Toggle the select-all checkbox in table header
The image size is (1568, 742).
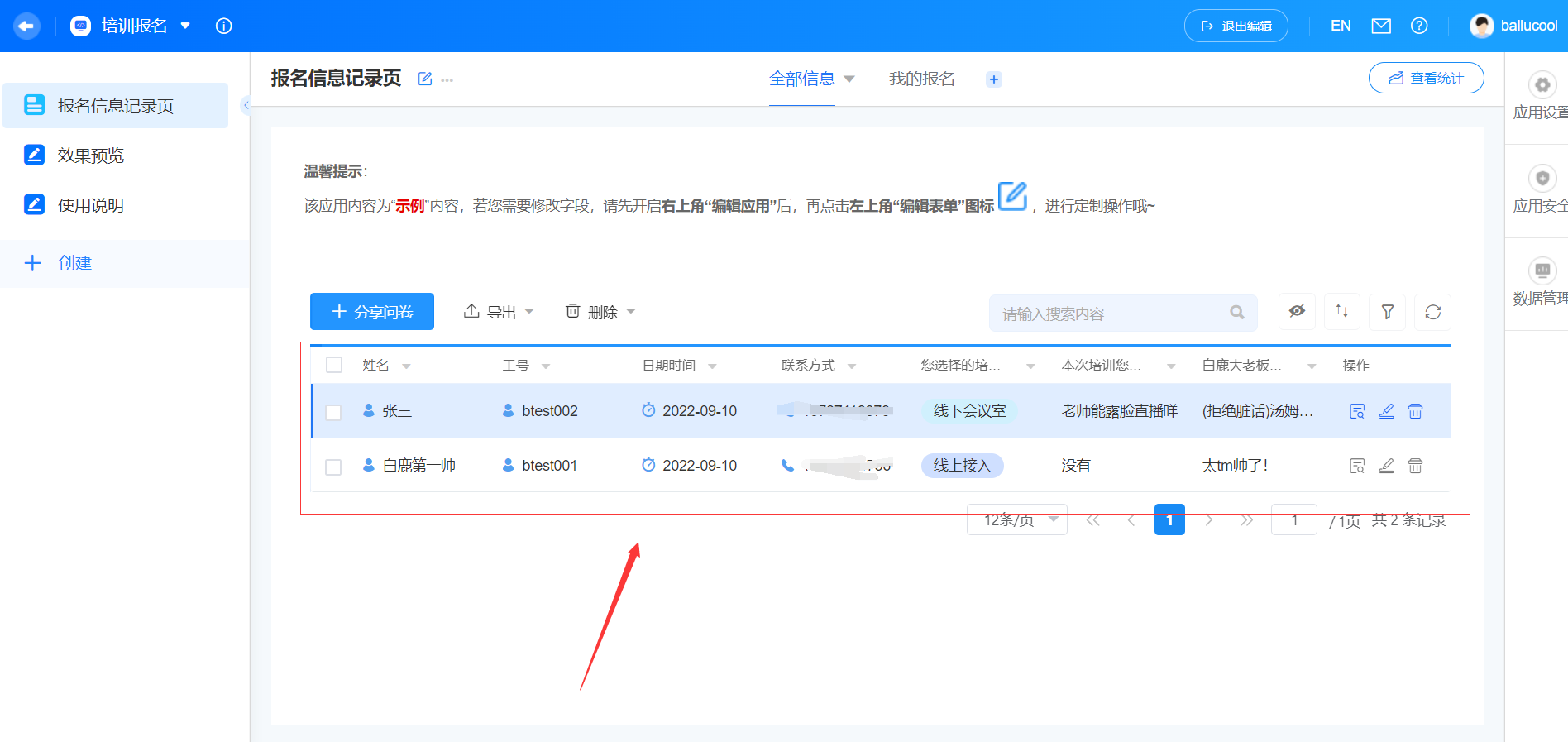click(x=334, y=365)
